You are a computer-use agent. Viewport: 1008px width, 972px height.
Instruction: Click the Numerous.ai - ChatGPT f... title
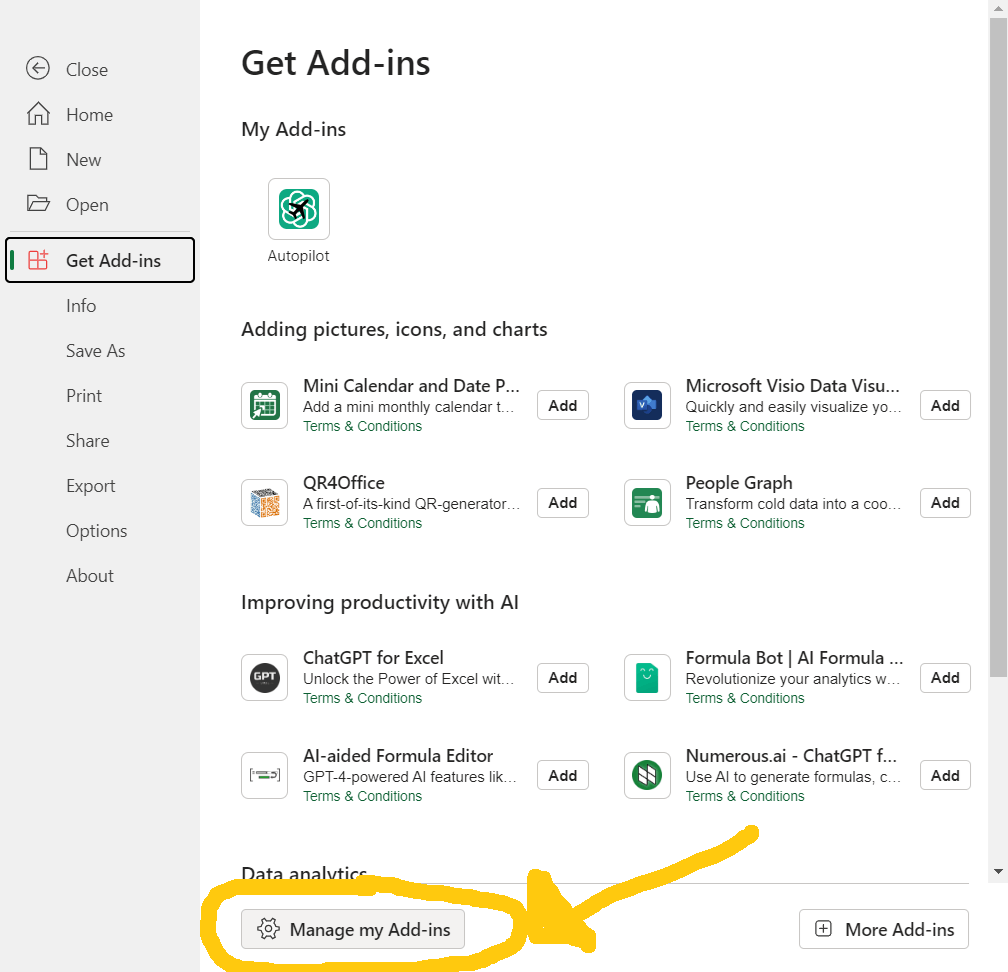[791, 755]
